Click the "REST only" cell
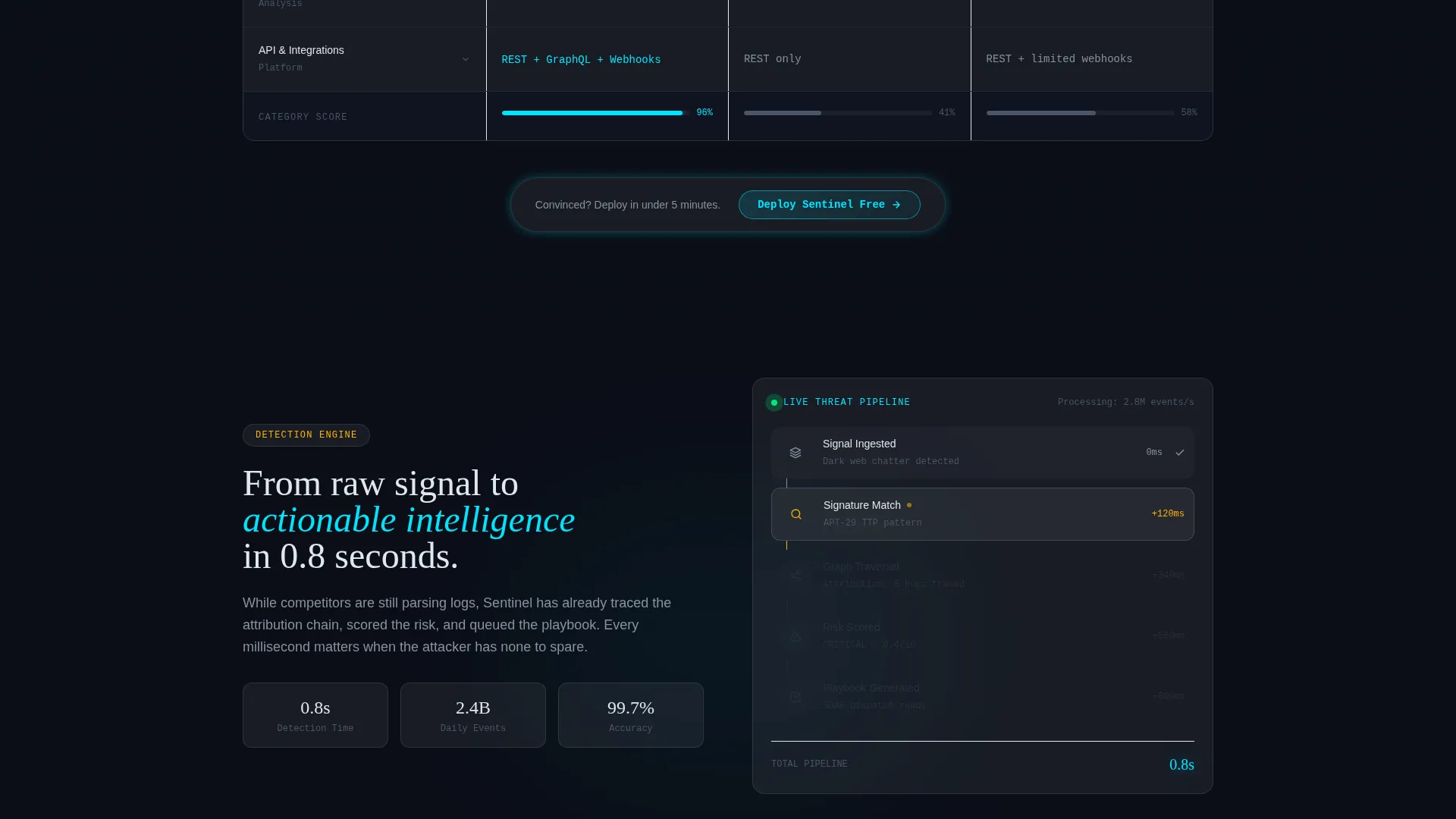 (x=773, y=59)
